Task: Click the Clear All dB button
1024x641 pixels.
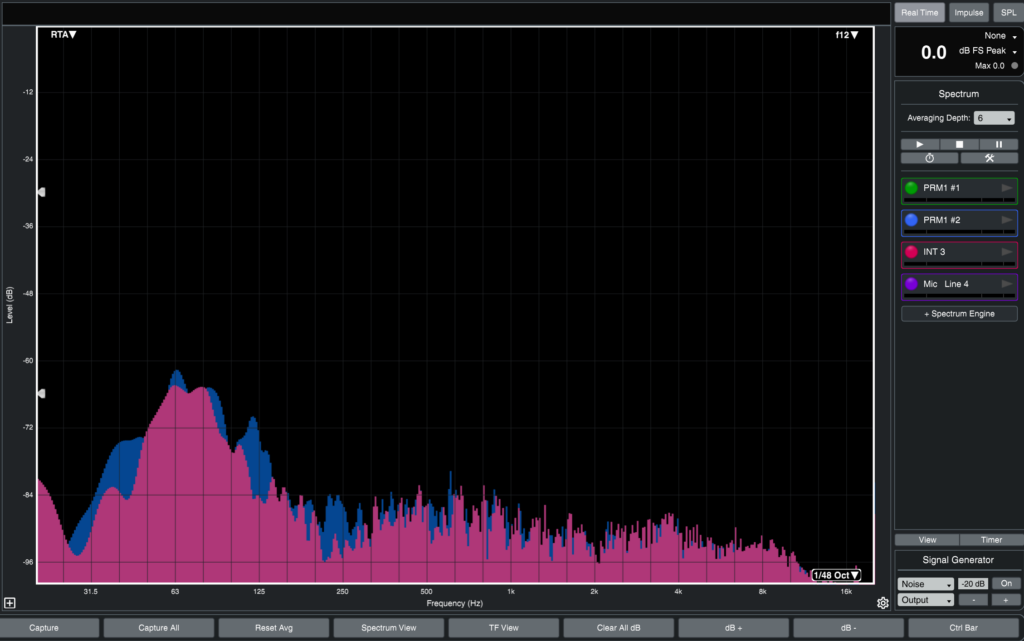Action: click(618, 628)
